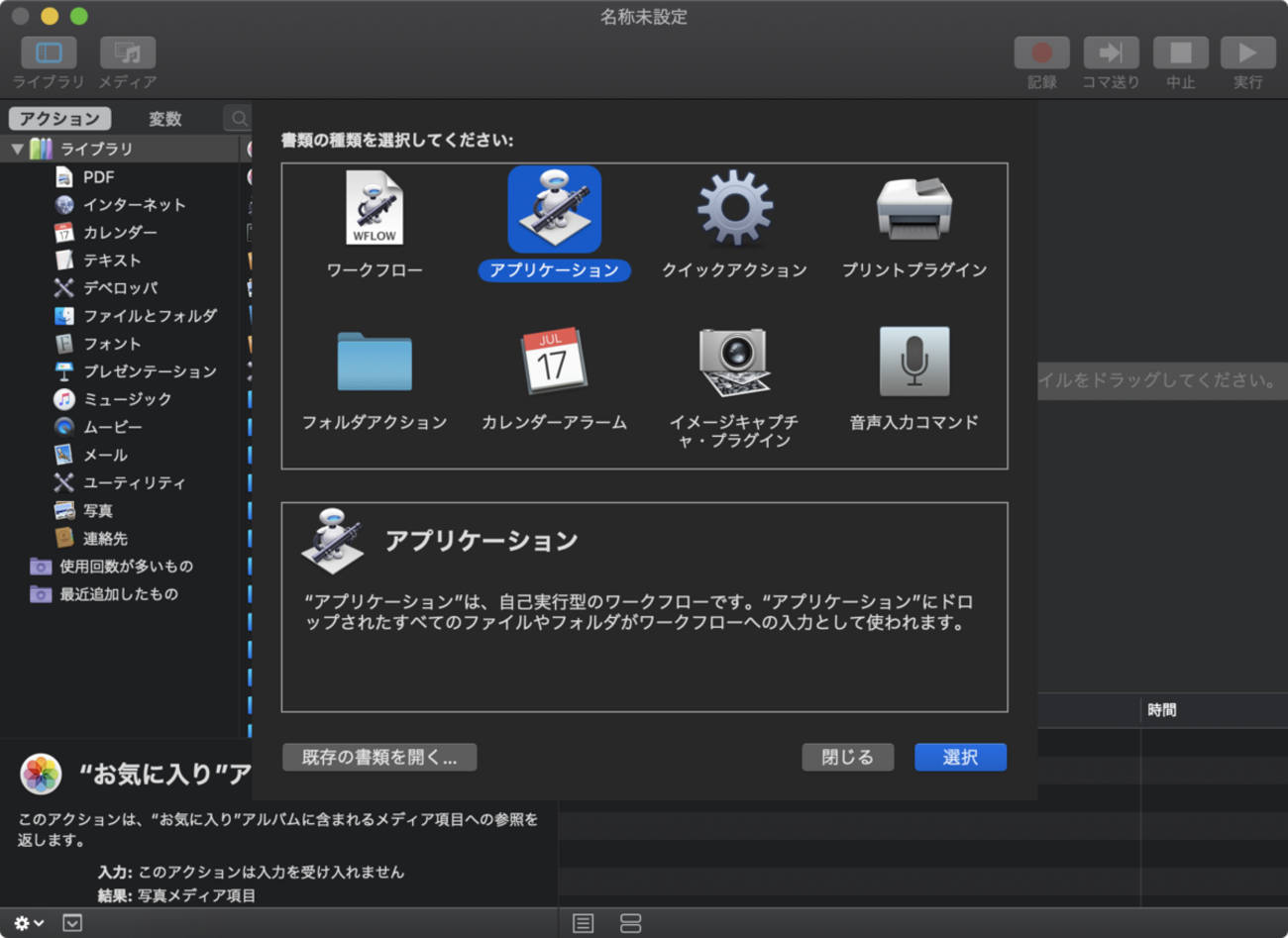Select the 音声入力コマンド microphone icon
Image resolution: width=1288 pixels, height=938 pixels.
coord(913,363)
